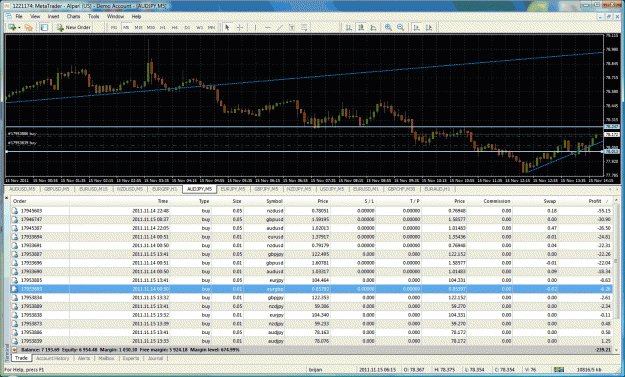625x377 pixels.
Task: Click the connection status bars indicator
Action: 559,370
